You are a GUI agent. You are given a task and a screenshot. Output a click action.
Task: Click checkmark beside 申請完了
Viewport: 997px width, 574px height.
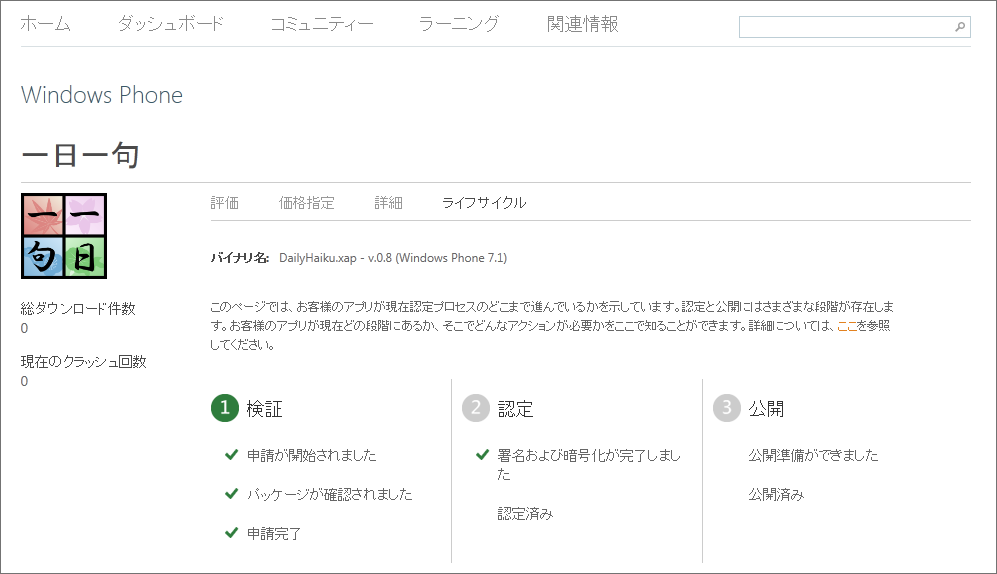click(x=231, y=533)
